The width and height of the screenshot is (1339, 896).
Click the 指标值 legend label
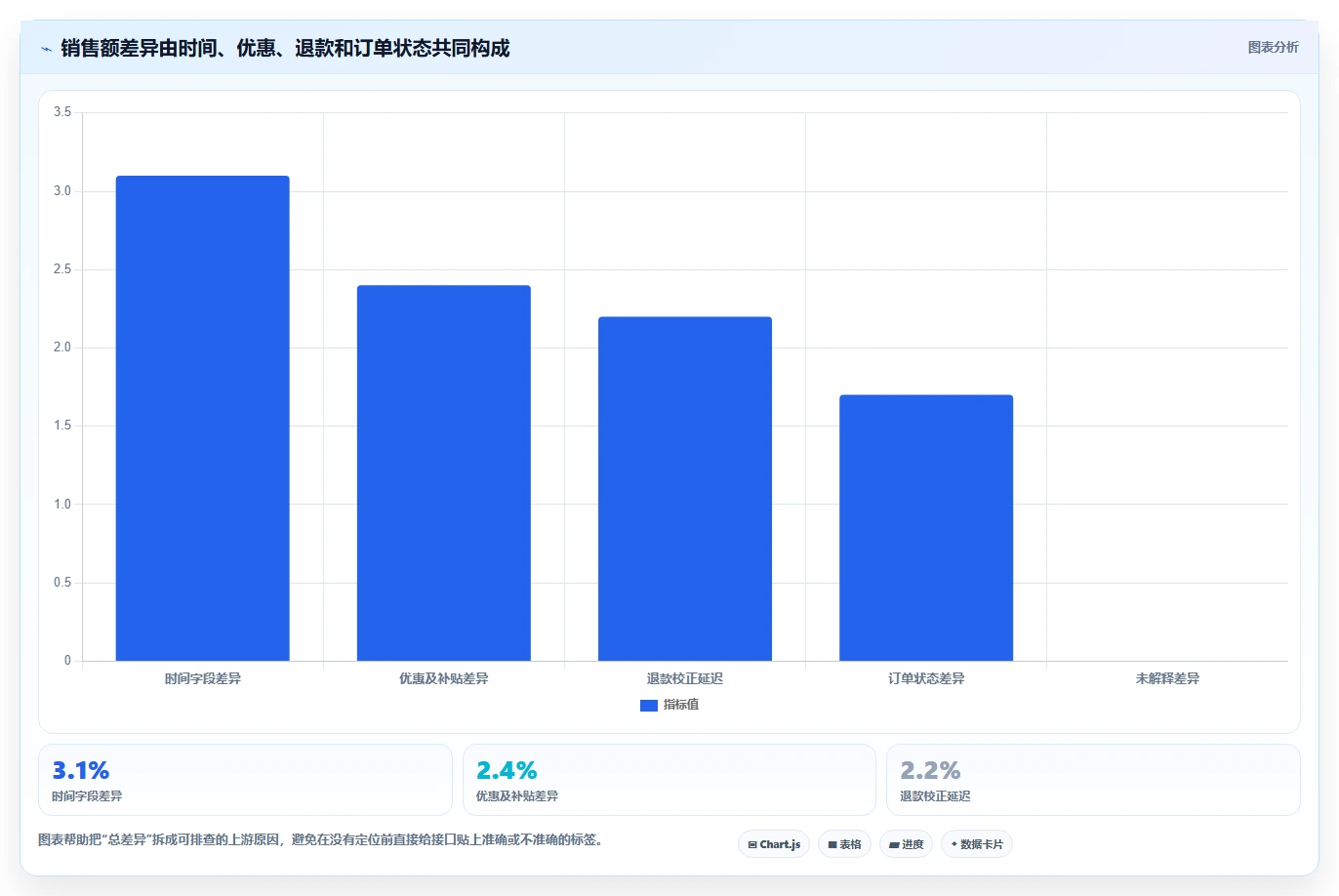[x=681, y=705]
